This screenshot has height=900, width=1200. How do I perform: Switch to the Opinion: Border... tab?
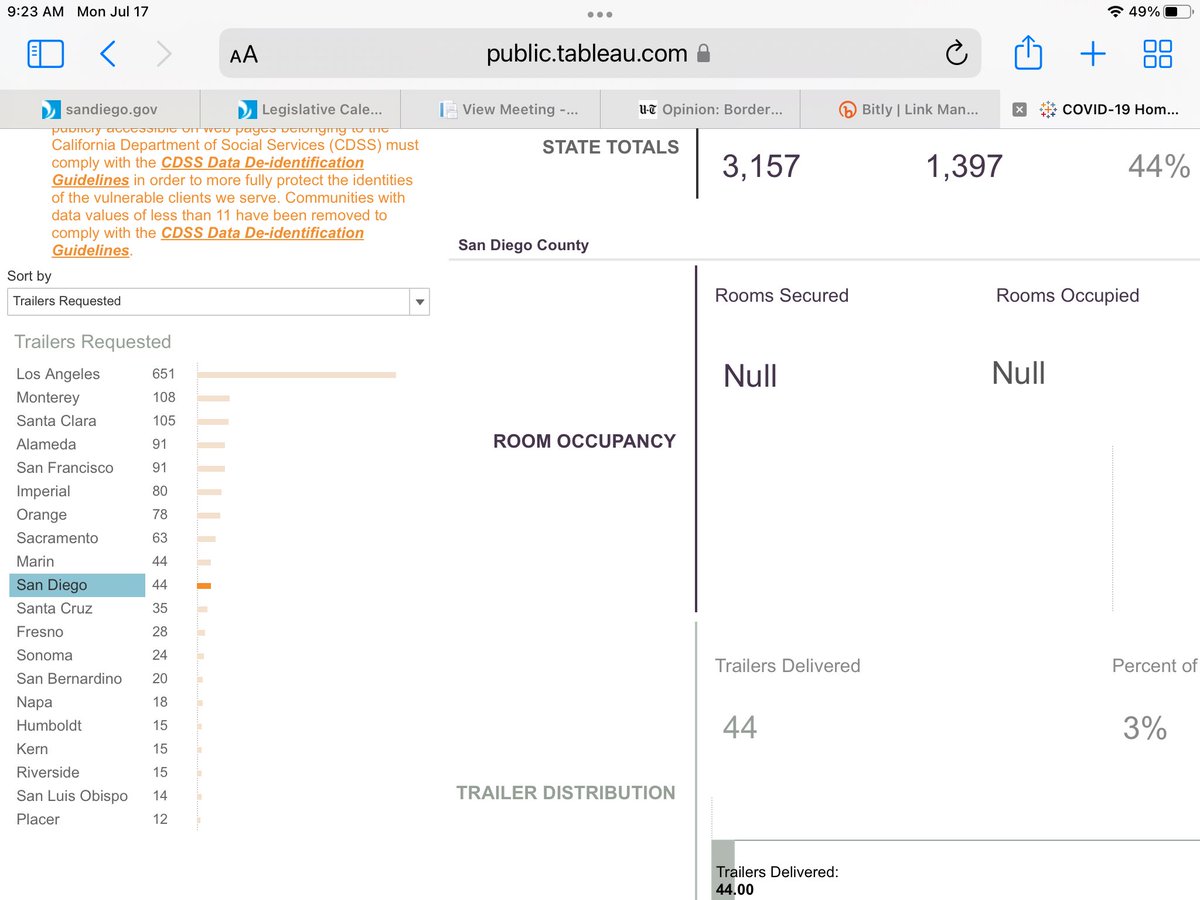(x=700, y=110)
